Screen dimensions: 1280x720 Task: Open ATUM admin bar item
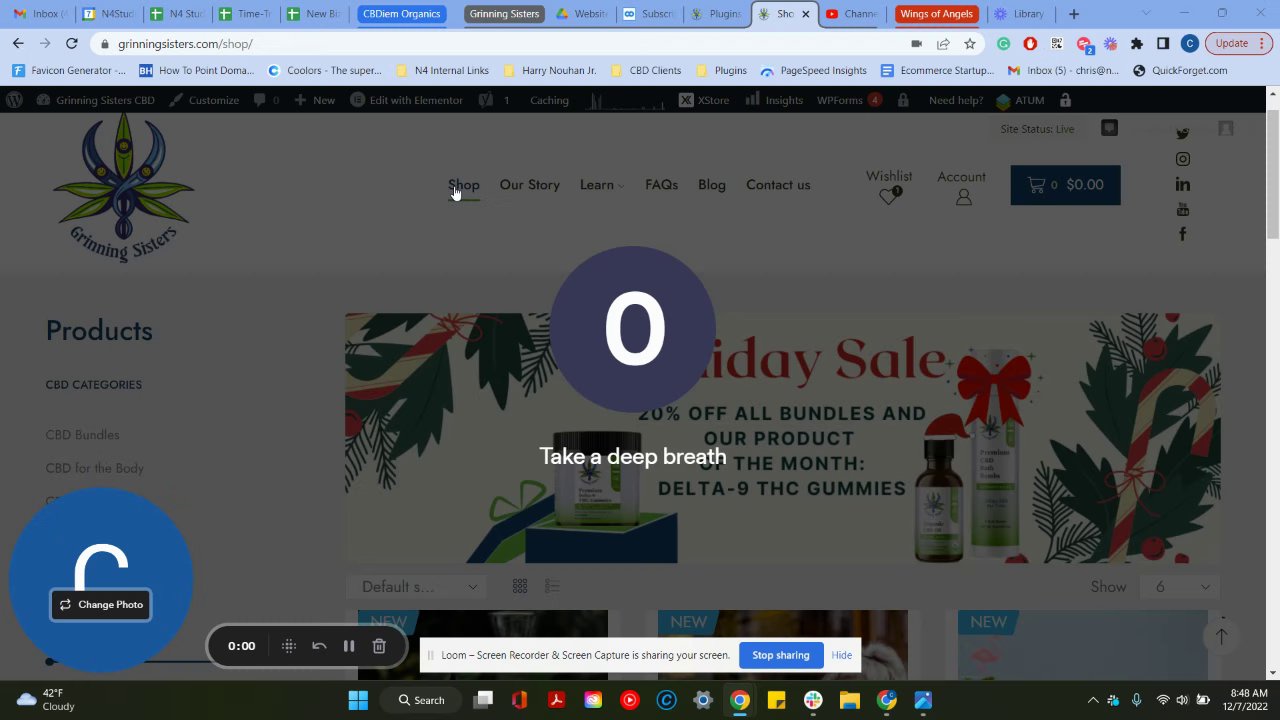pos(1020,100)
